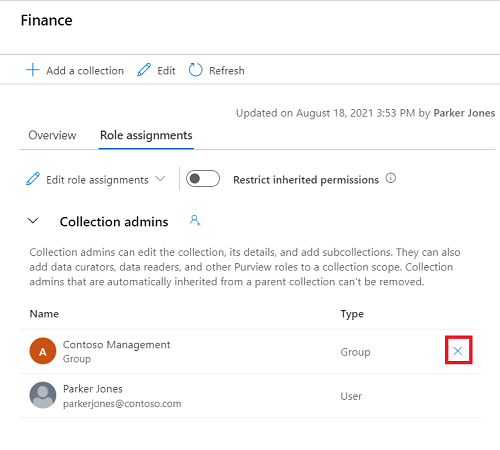Click the Refresh button text
Screen dimensions: 500x450
(x=227, y=71)
